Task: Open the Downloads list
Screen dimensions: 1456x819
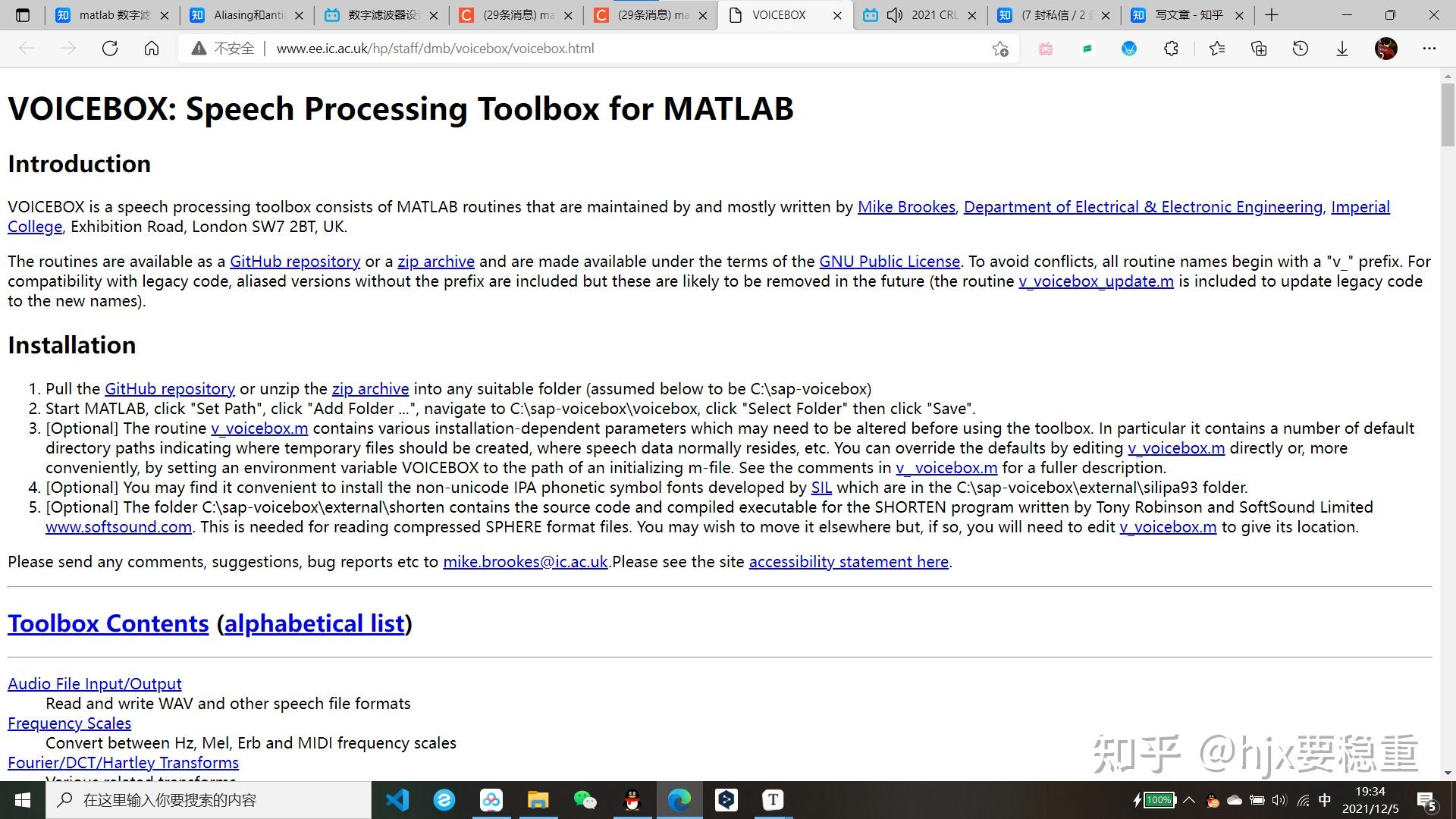Action: [1341, 48]
